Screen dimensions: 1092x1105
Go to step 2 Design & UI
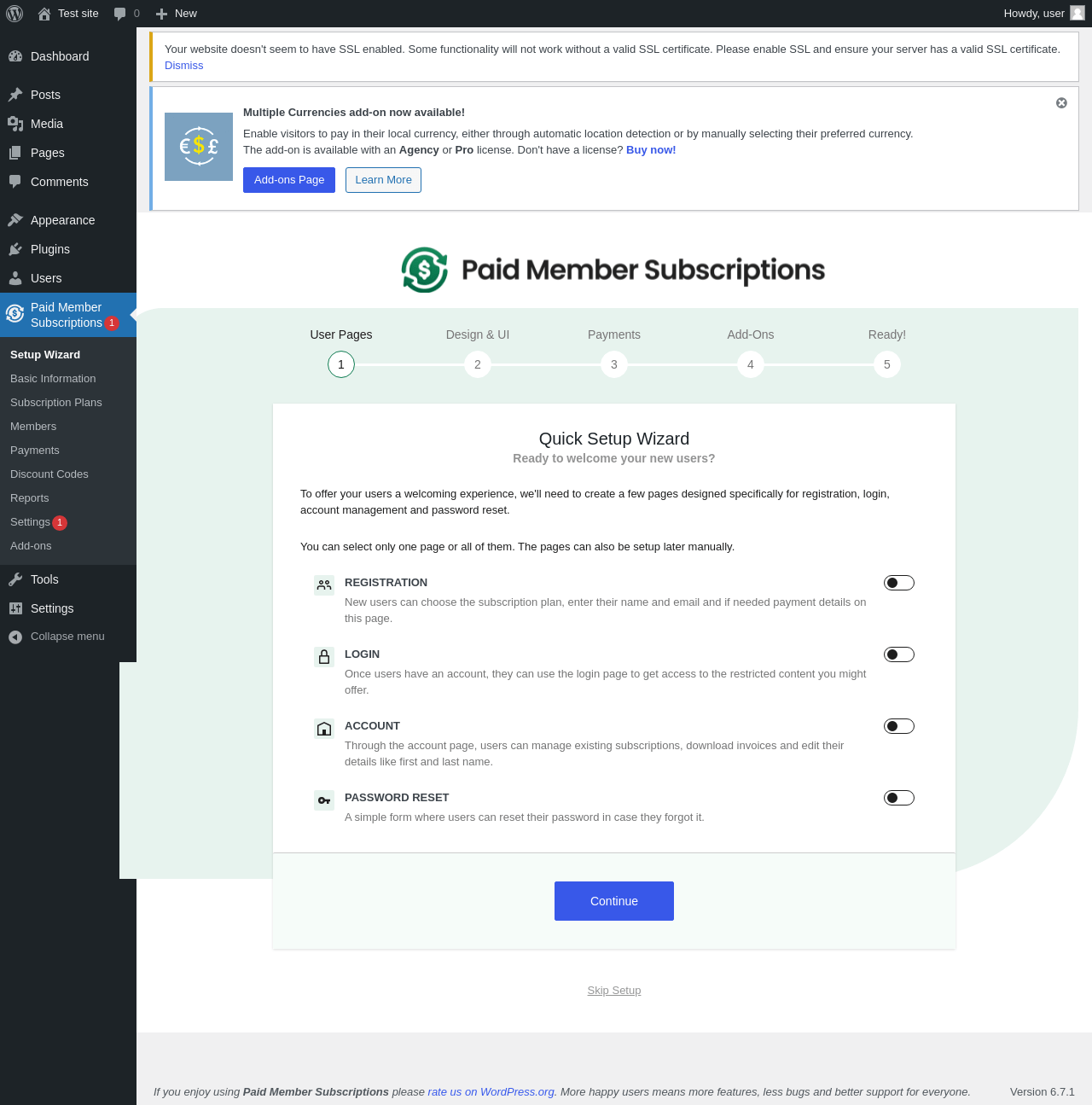(478, 364)
